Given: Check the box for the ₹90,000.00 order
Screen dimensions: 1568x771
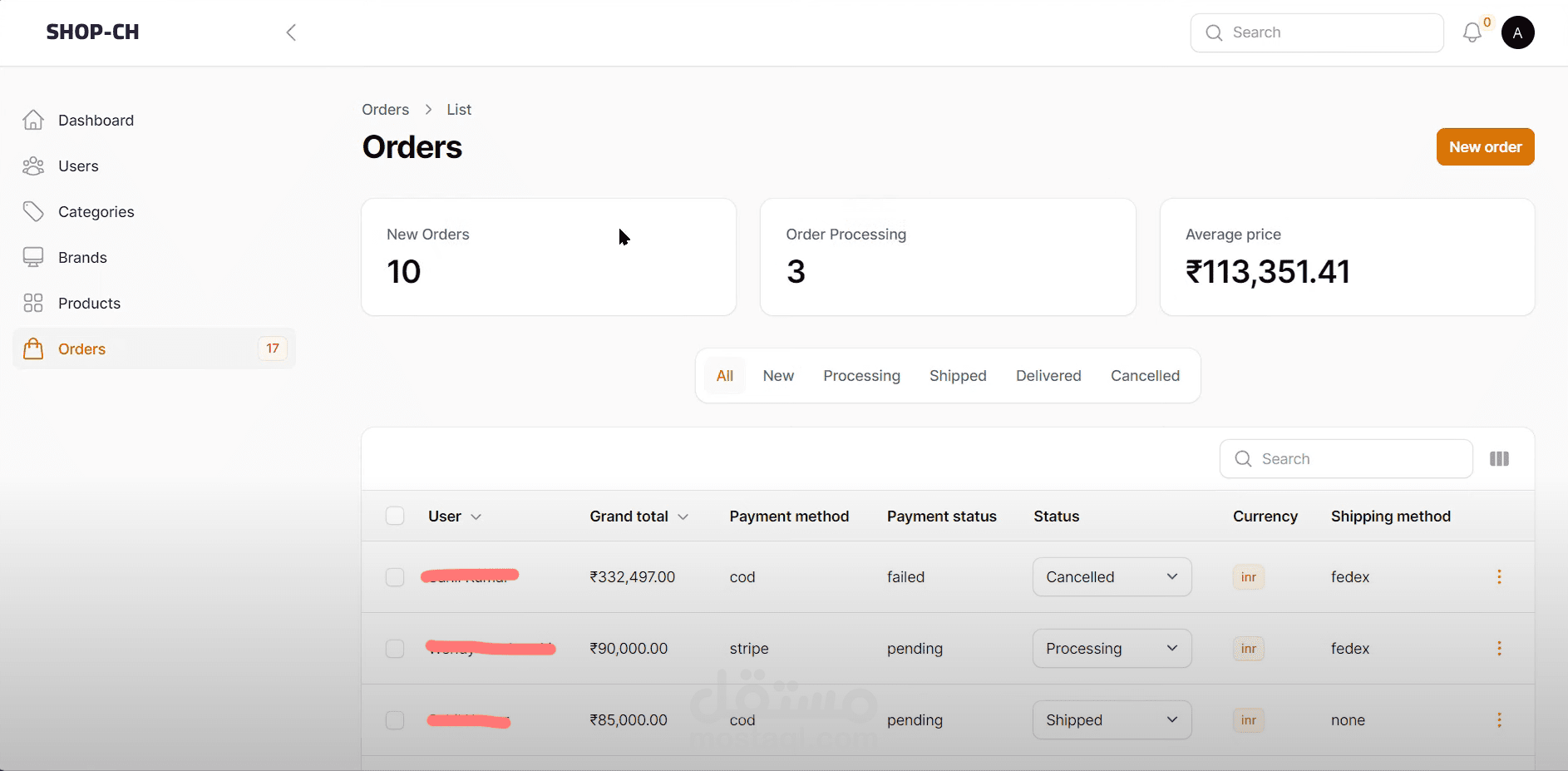Looking at the screenshot, I should tap(395, 649).
